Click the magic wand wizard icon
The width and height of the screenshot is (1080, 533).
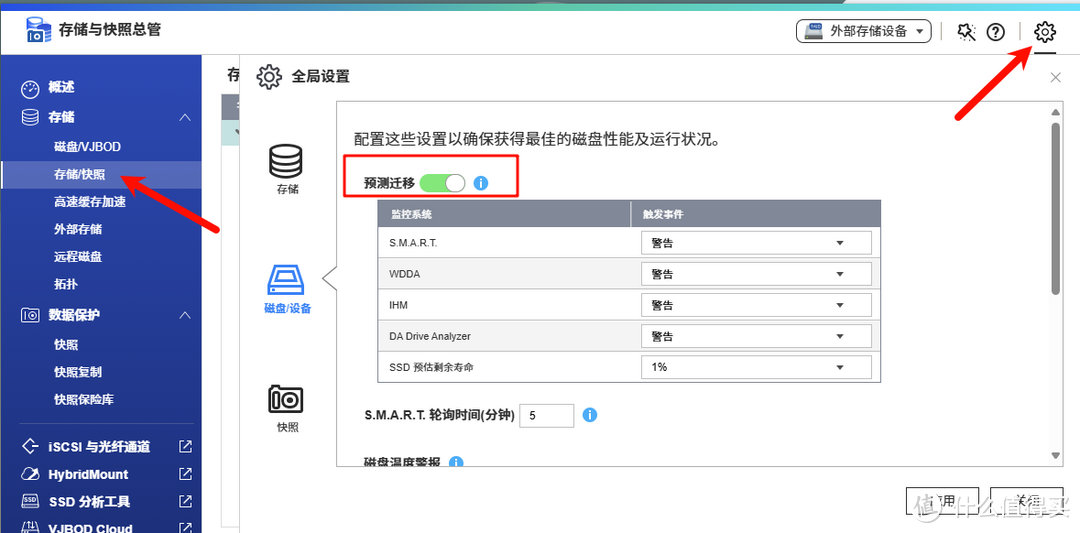click(x=965, y=32)
